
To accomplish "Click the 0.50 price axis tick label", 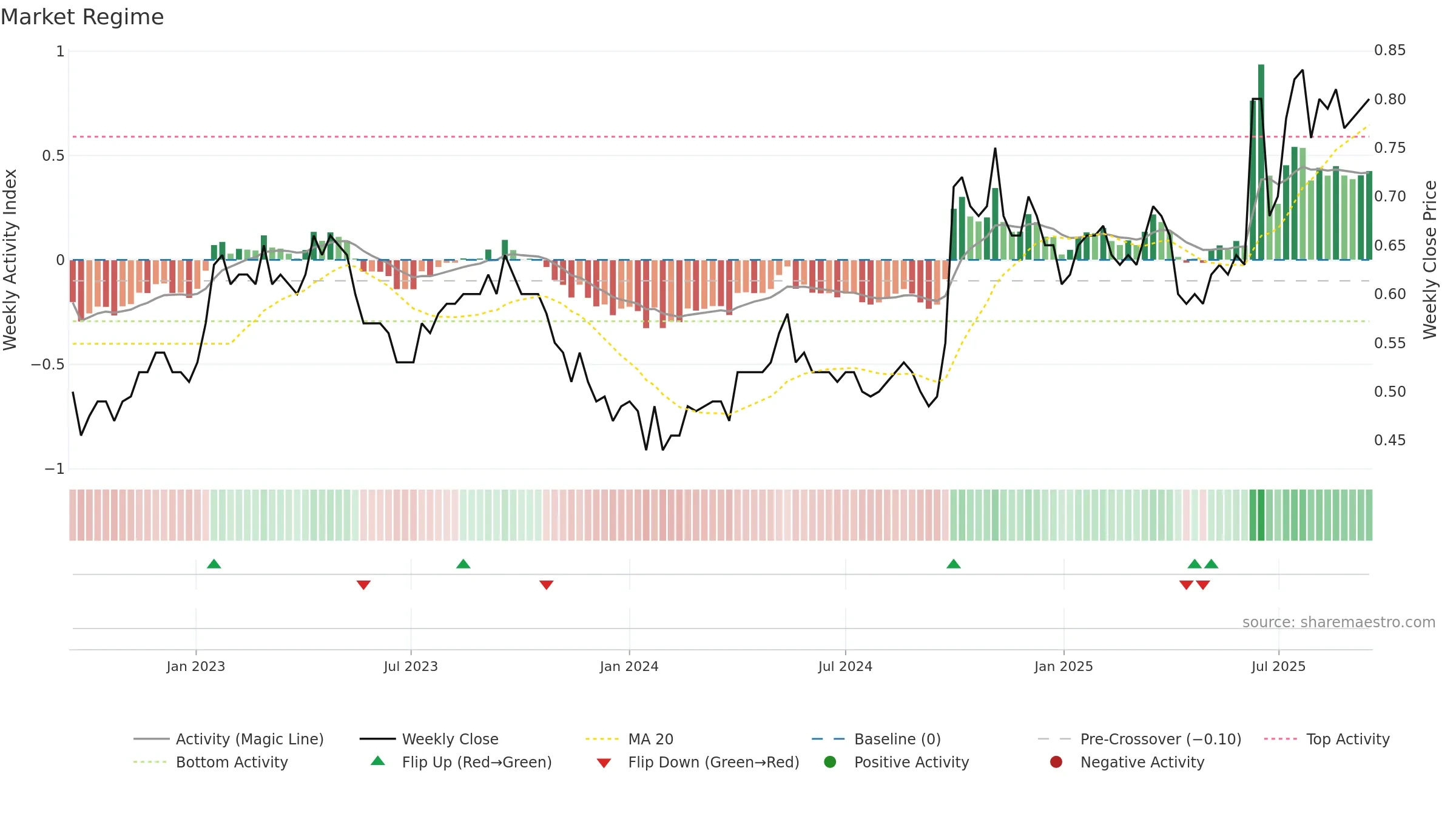I will point(1390,392).
